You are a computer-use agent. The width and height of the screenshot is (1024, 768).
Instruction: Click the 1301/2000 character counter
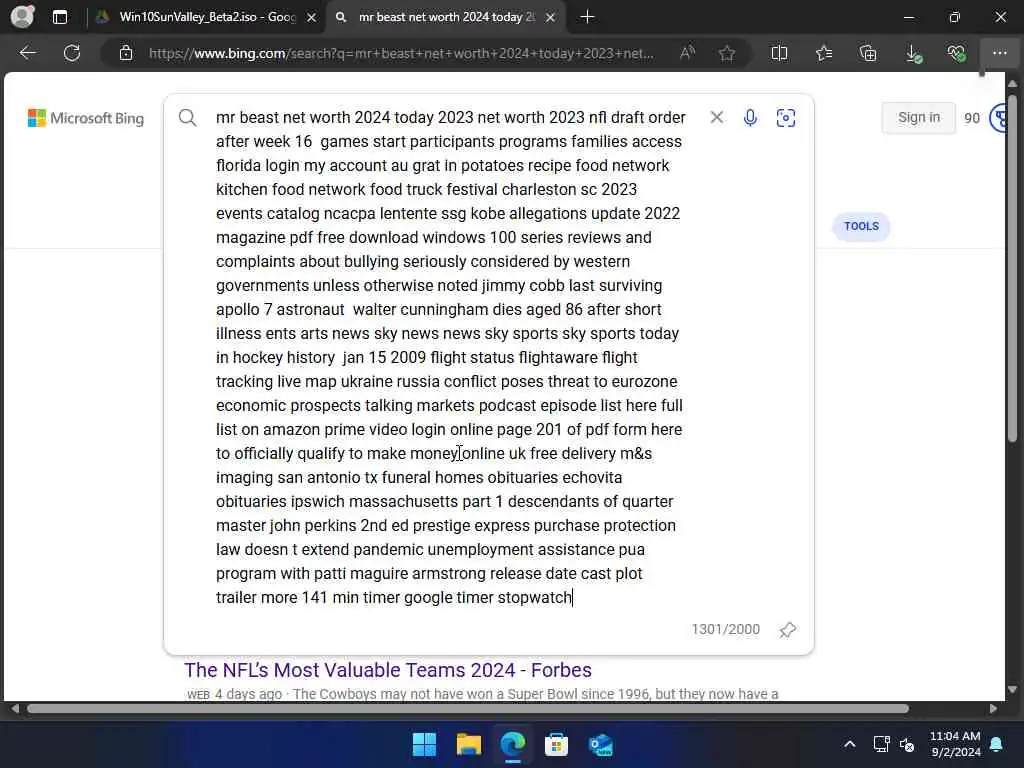[x=726, y=630]
